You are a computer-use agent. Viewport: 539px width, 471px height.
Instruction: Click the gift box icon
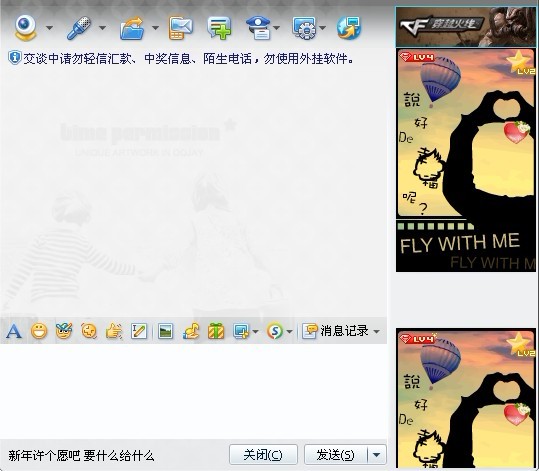click(216, 331)
